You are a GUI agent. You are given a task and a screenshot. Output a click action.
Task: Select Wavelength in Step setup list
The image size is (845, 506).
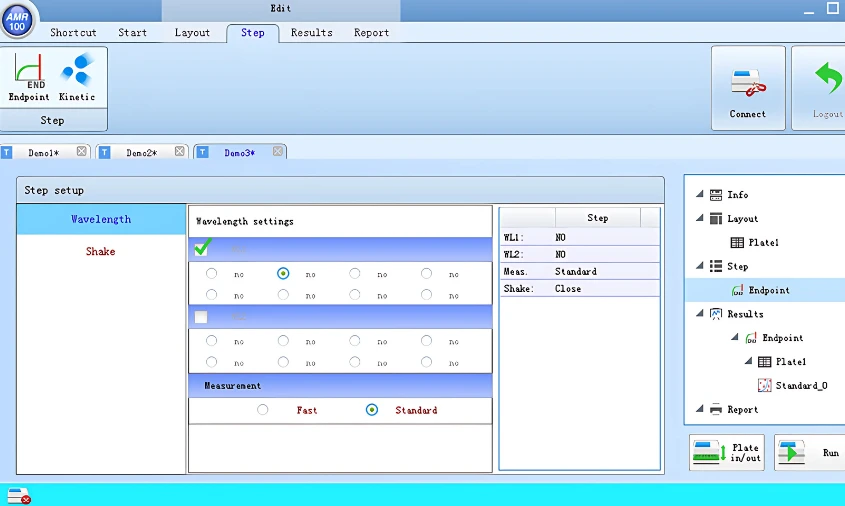(101, 219)
